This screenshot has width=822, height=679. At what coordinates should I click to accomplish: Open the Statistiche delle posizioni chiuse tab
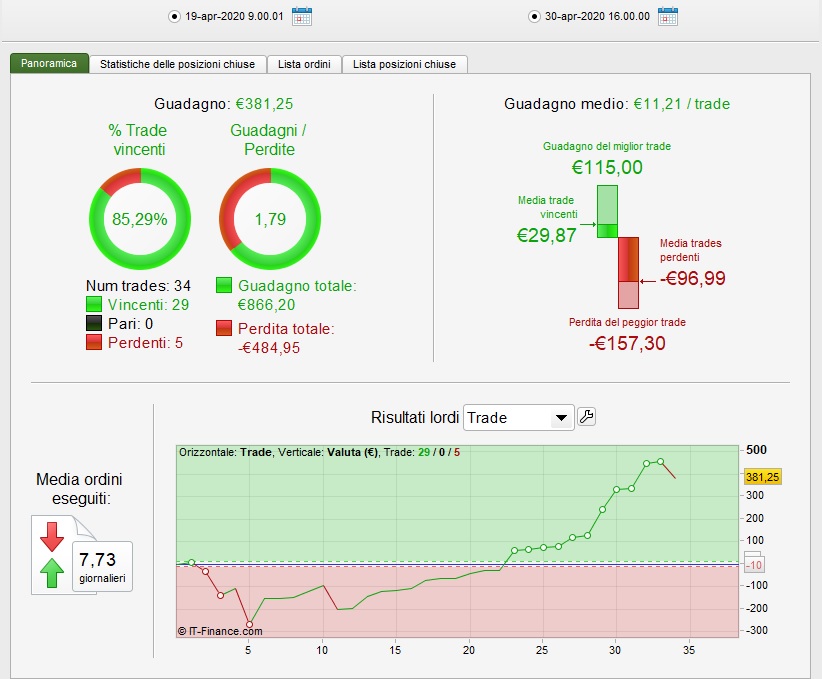click(x=177, y=64)
